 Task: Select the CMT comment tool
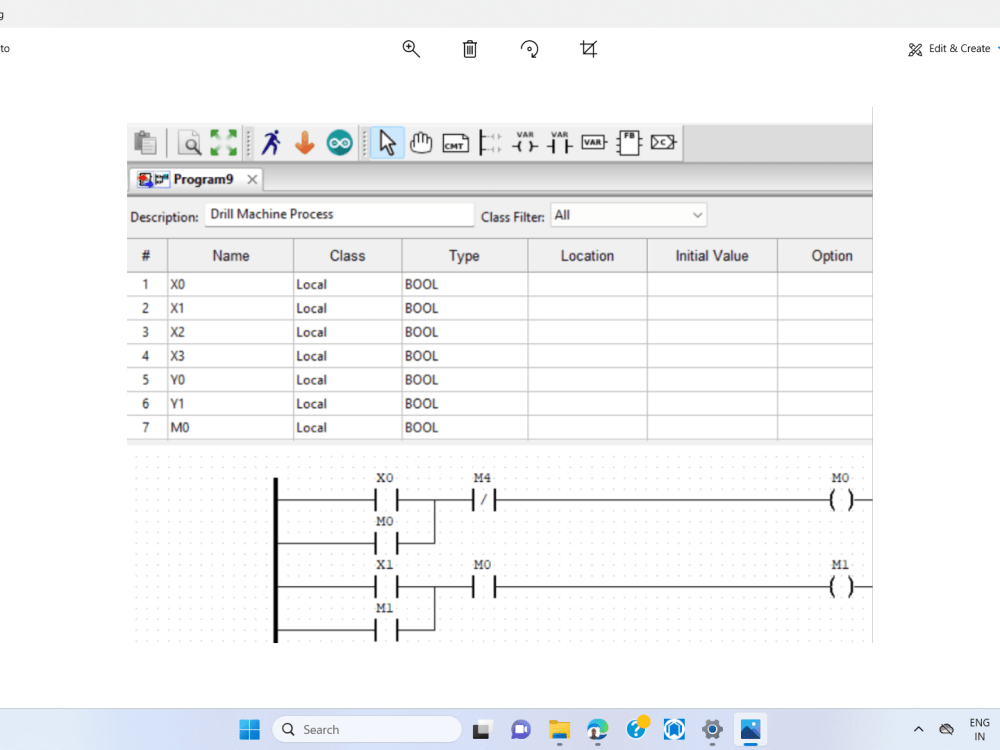[x=455, y=142]
